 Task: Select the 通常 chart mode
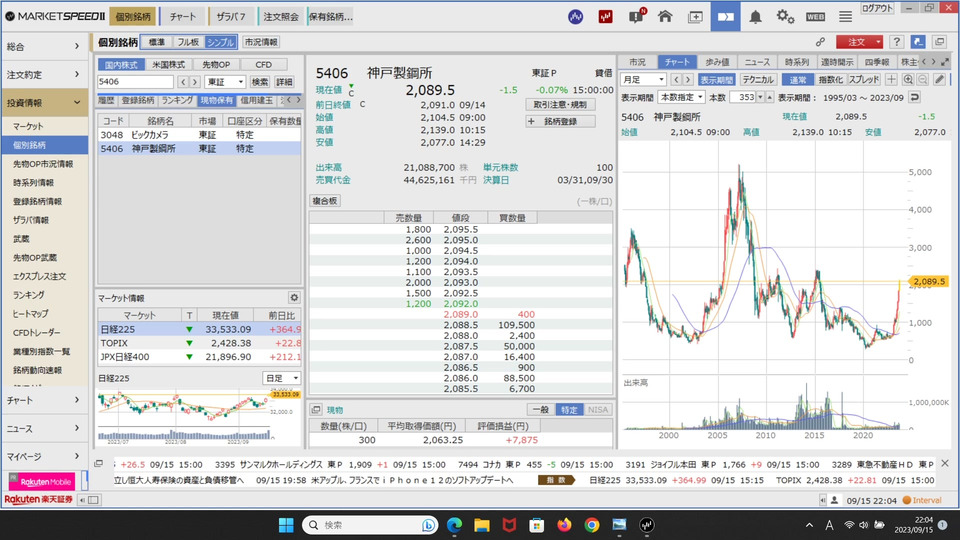[x=798, y=80]
